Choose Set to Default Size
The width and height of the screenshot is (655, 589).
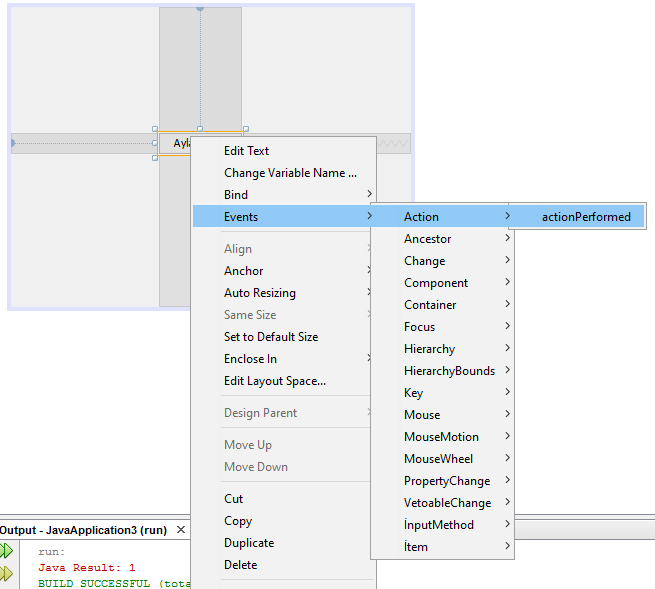click(x=284, y=337)
